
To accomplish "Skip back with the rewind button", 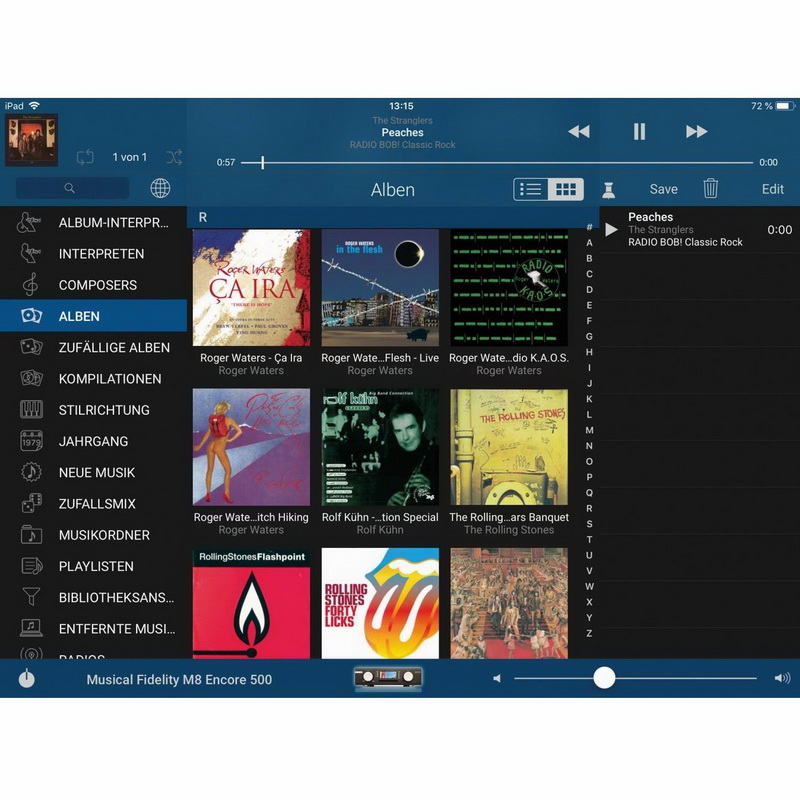I will [x=579, y=132].
